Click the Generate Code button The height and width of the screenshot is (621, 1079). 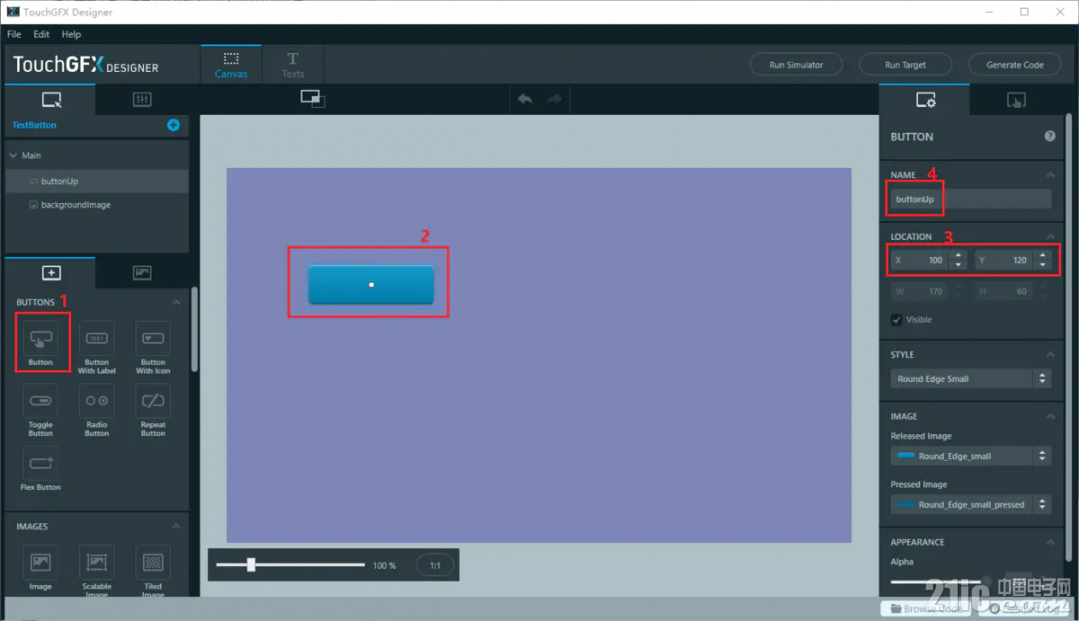coord(1014,65)
